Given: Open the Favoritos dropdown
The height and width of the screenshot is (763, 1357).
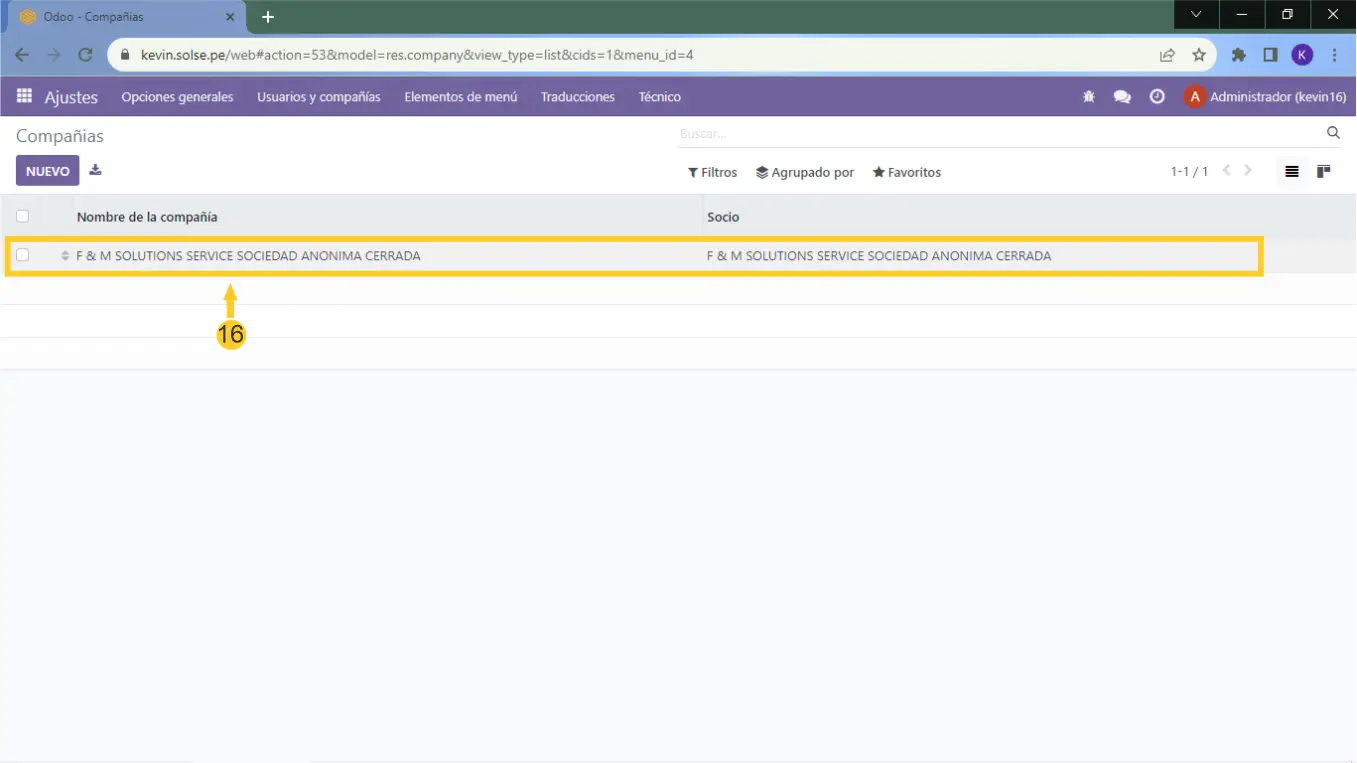Looking at the screenshot, I should tap(907, 172).
